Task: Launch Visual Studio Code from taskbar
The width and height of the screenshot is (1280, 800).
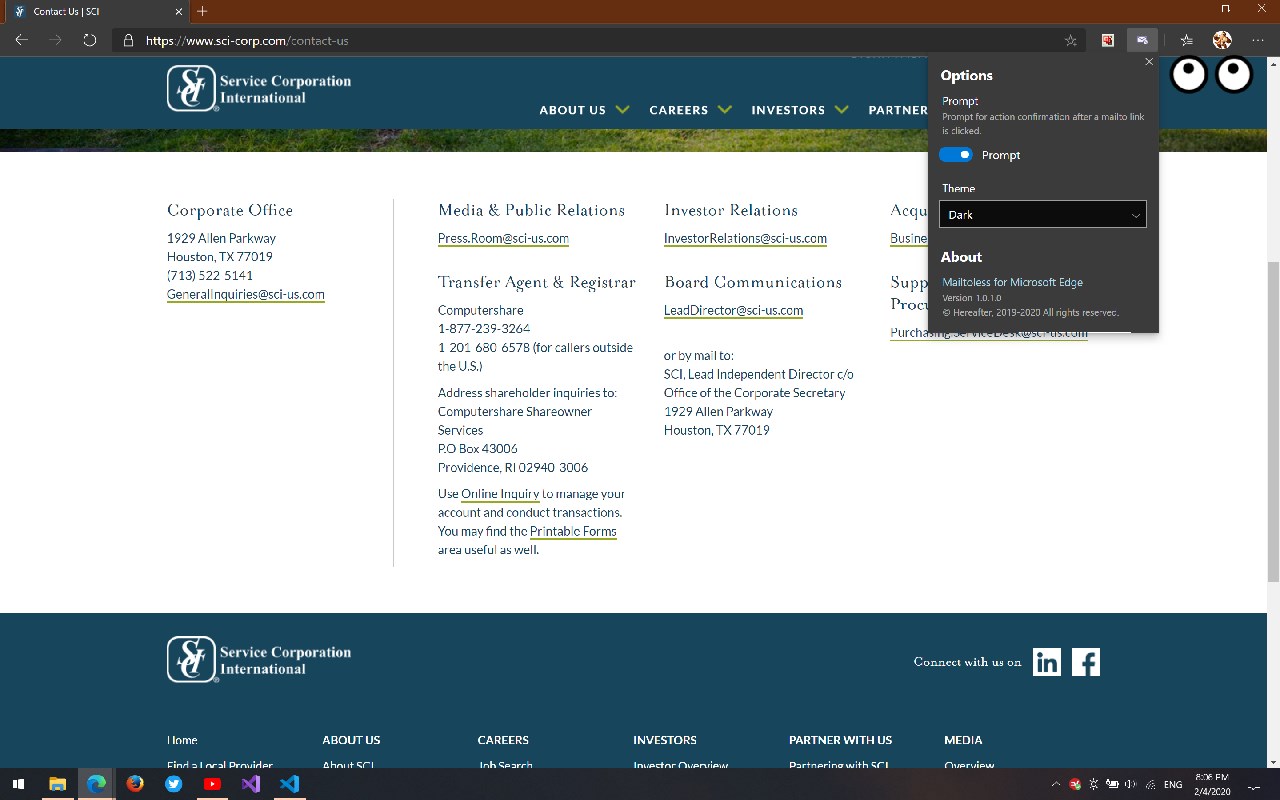Action: (290, 784)
